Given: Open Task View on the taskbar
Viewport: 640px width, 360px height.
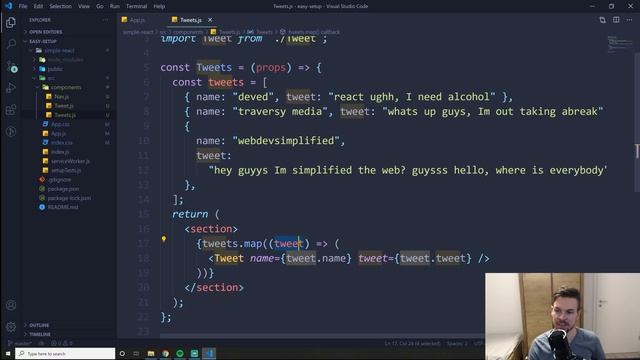Looking at the screenshot, I should [136, 353].
